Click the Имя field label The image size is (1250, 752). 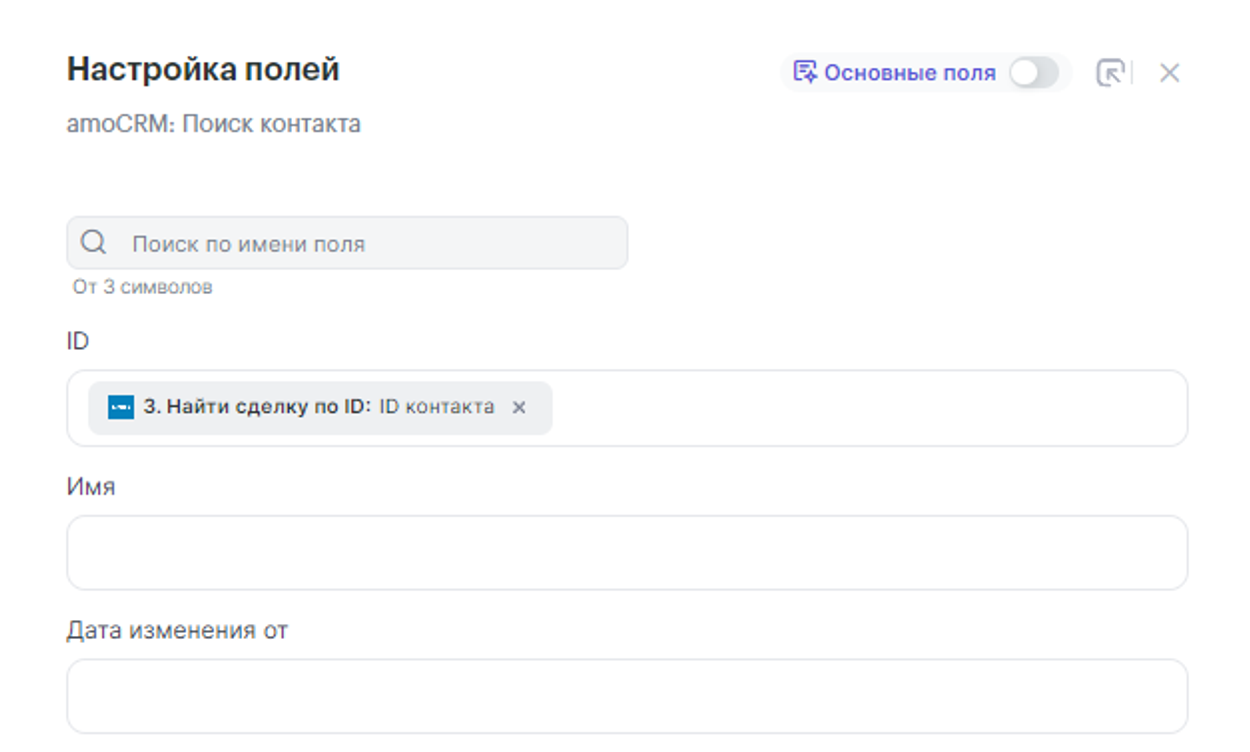[x=91, y=487]
